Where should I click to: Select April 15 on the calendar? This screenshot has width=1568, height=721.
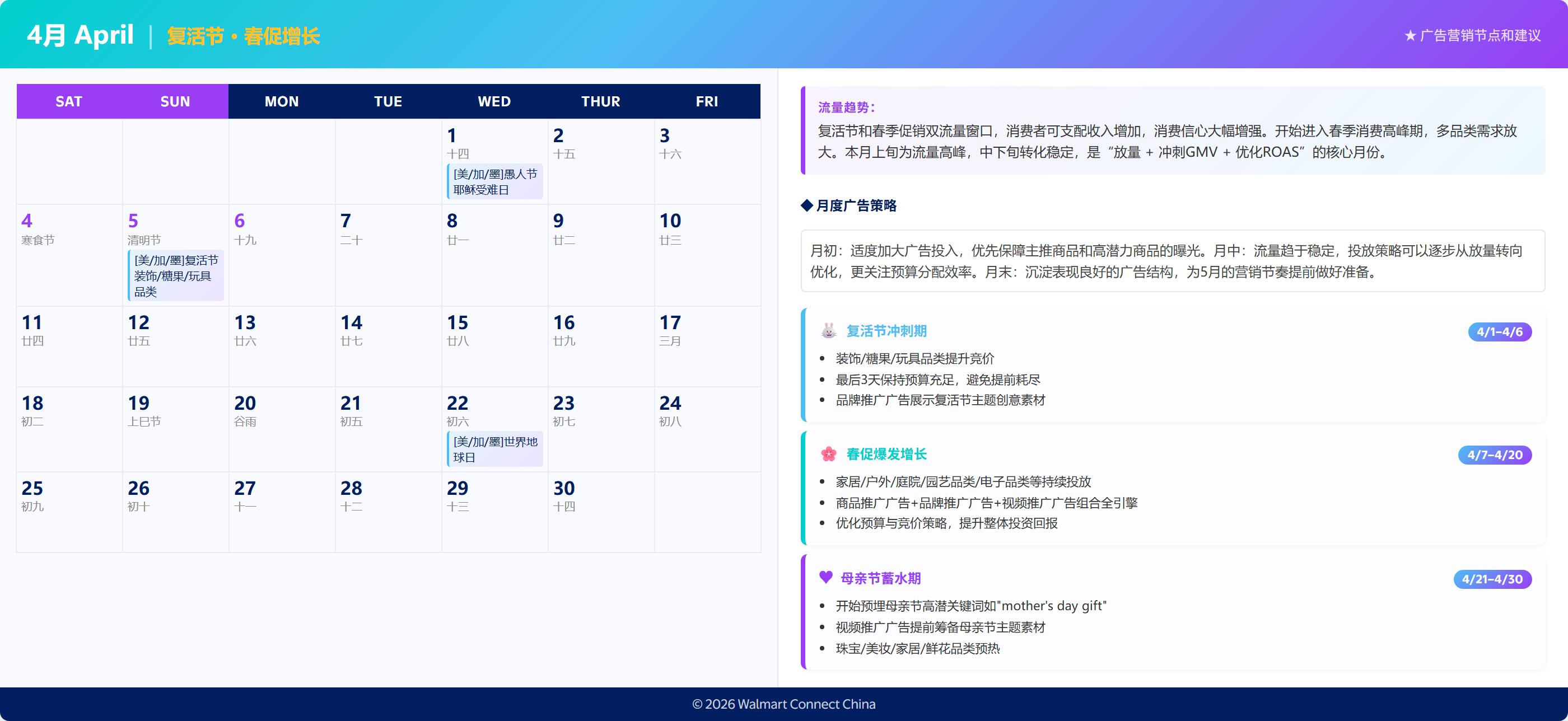pos(494,347)
